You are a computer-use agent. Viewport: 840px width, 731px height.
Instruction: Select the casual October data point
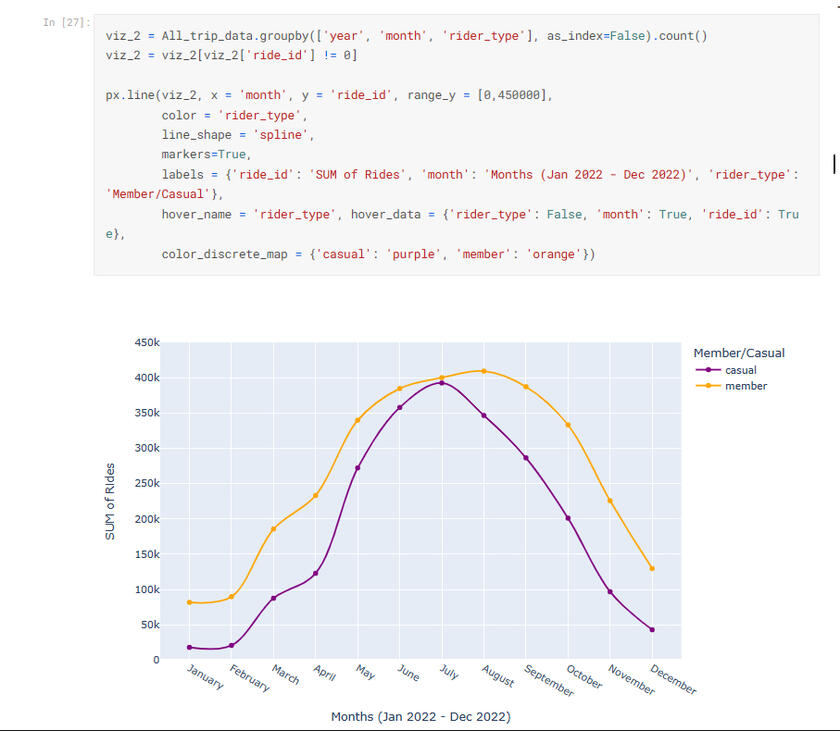pyautogui.click(x=568, y=518)
